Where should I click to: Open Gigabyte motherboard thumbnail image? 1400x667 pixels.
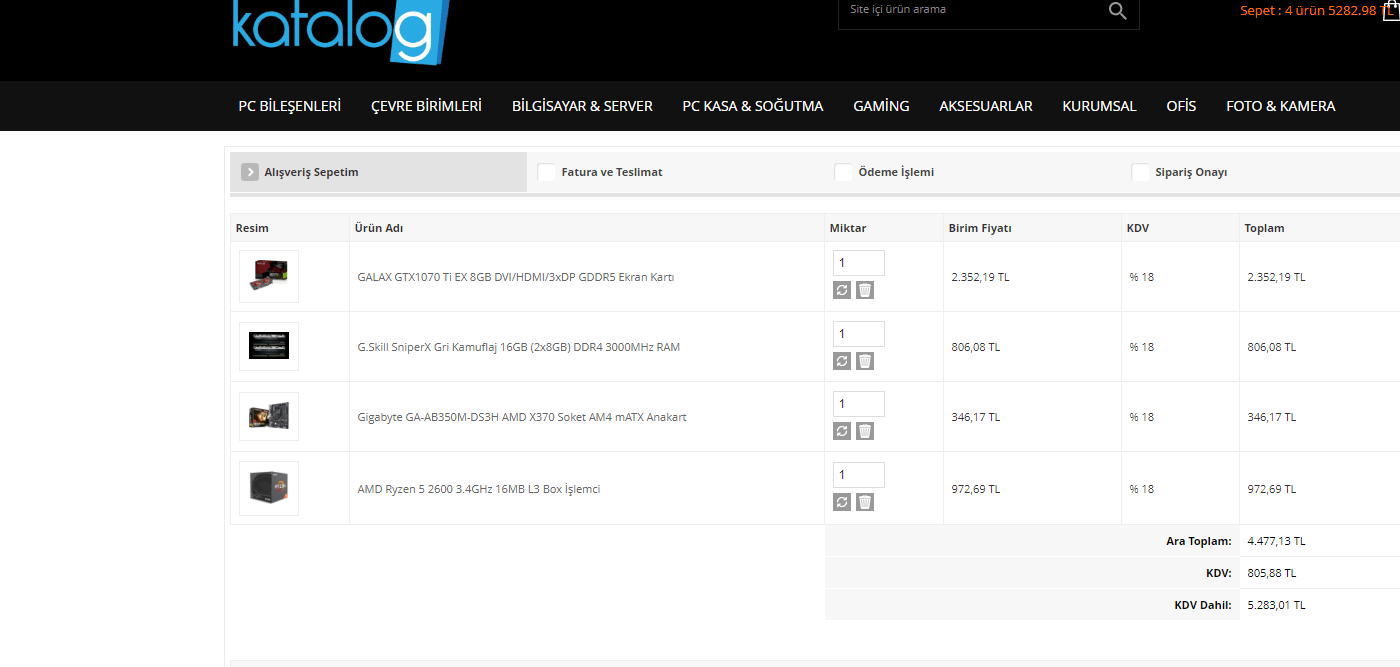pos(269,416)
